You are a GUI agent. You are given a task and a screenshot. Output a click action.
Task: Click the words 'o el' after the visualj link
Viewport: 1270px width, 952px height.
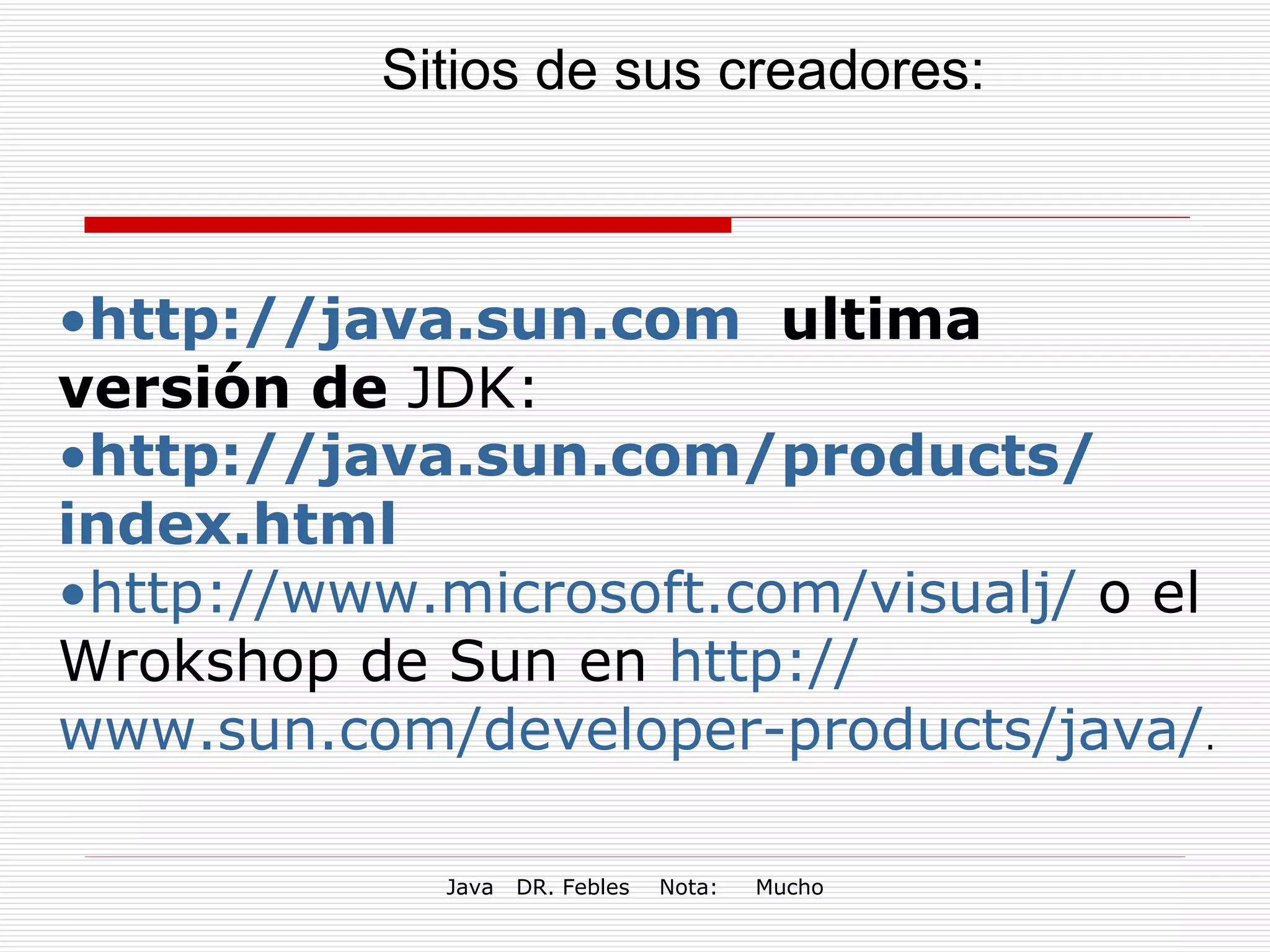[1148, 594]
